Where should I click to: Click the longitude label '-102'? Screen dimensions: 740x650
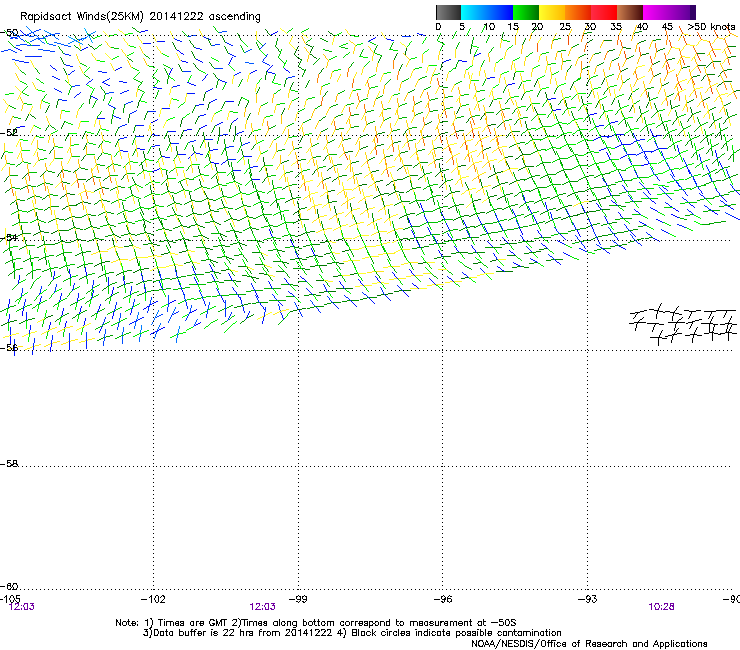[x=153, y=599]
